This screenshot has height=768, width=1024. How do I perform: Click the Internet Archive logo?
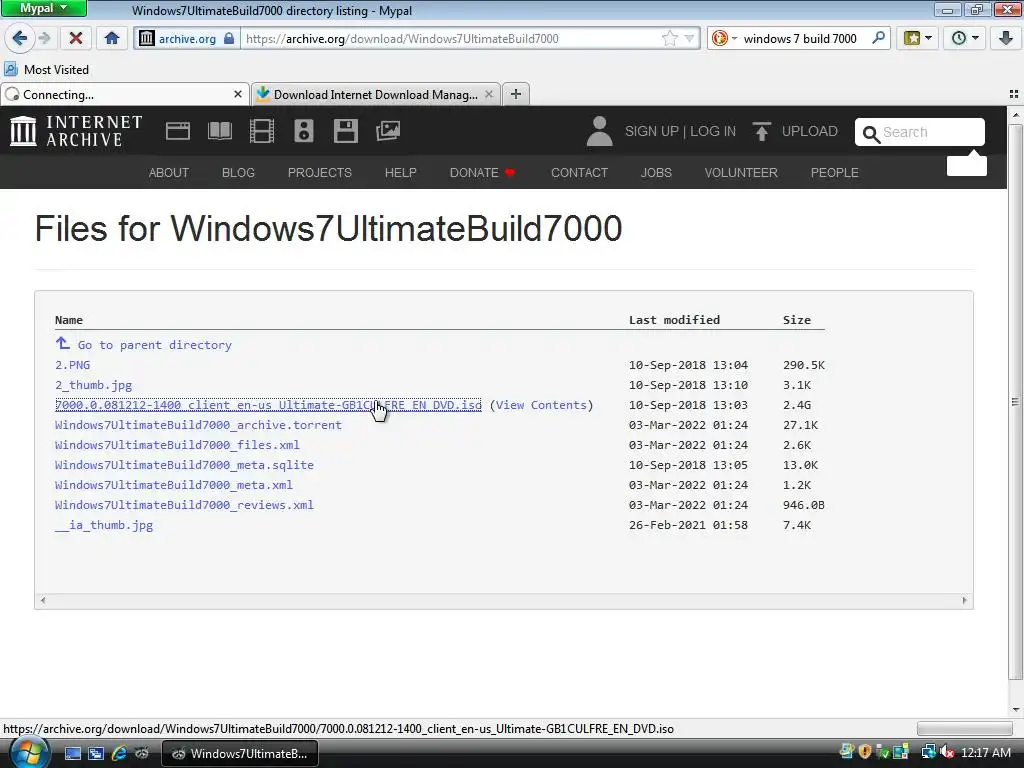click(x=76, y=131)
